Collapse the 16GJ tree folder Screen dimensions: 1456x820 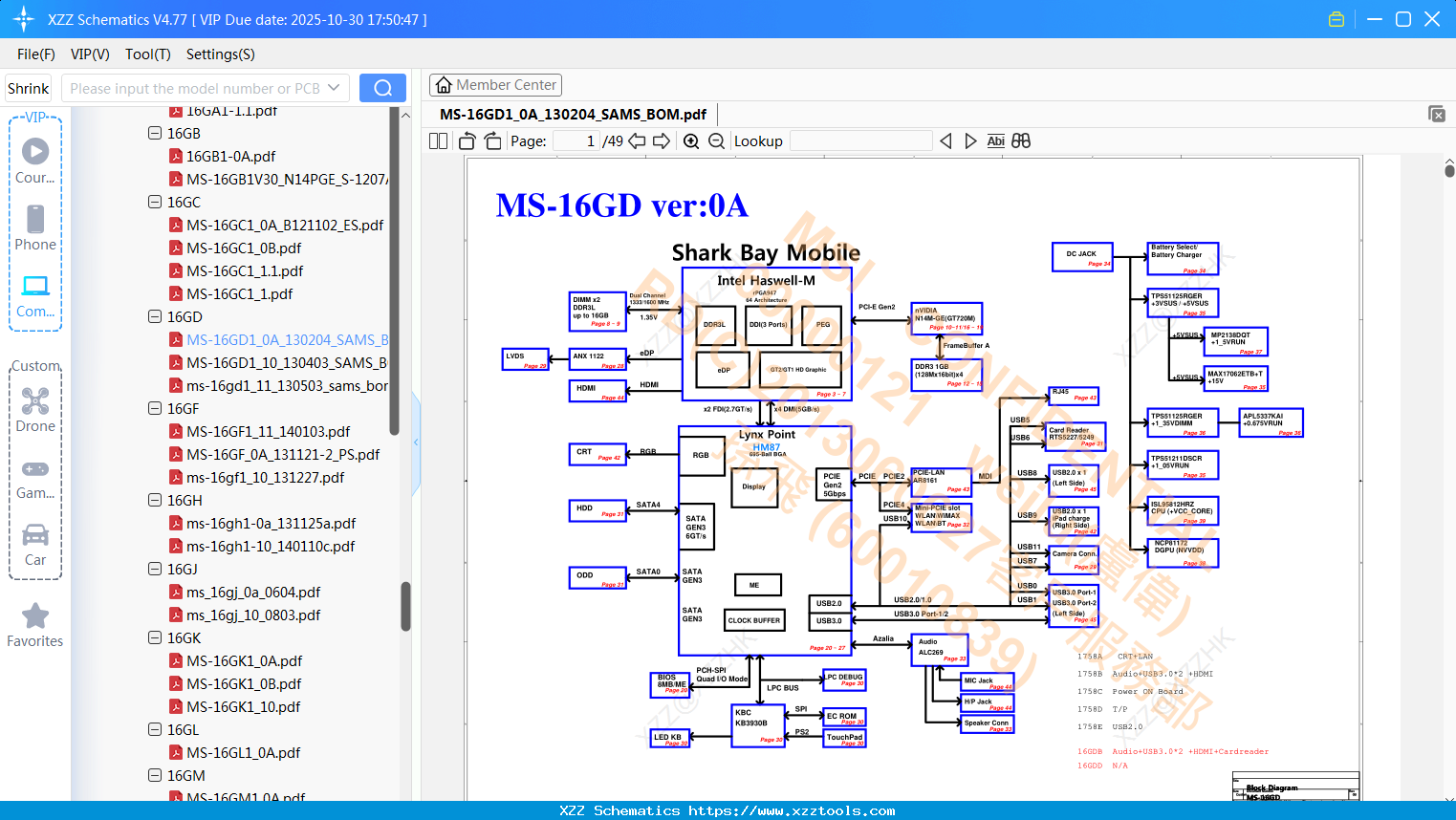155,570
